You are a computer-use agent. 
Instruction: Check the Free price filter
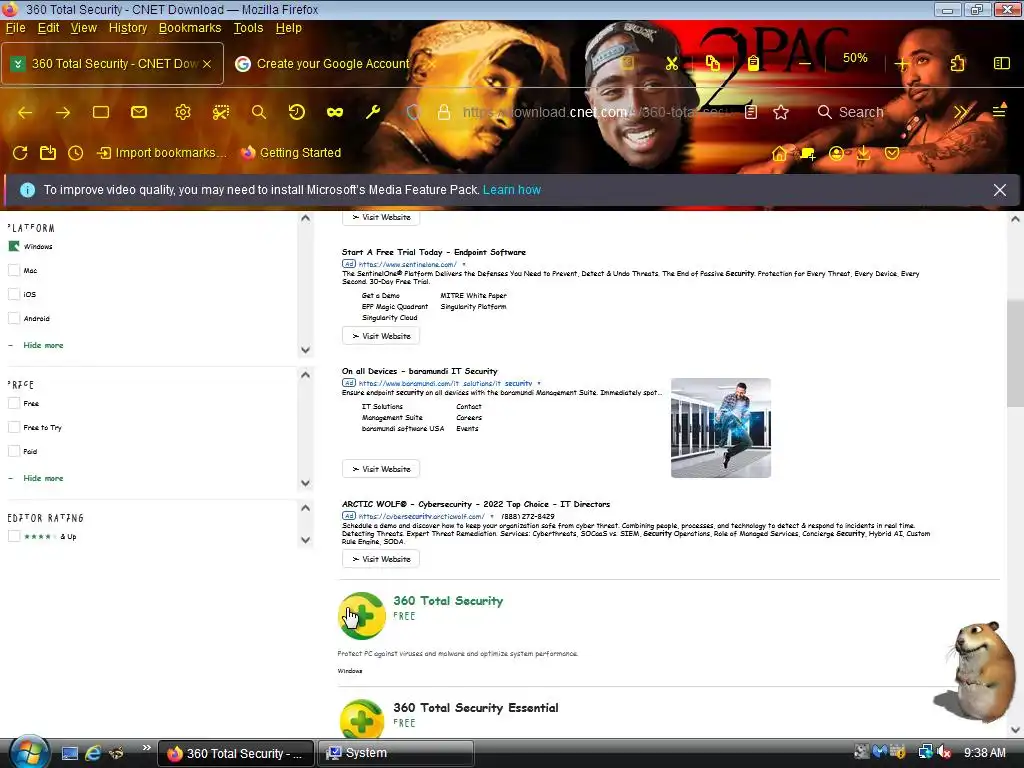tap(14, 404)
